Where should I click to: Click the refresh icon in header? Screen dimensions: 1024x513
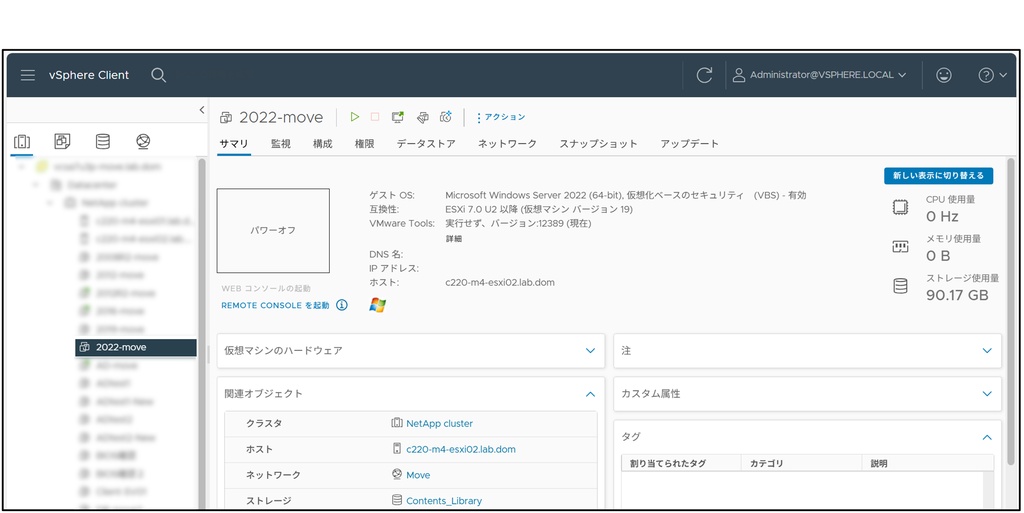pyautogui.click(x=704, y=75)
